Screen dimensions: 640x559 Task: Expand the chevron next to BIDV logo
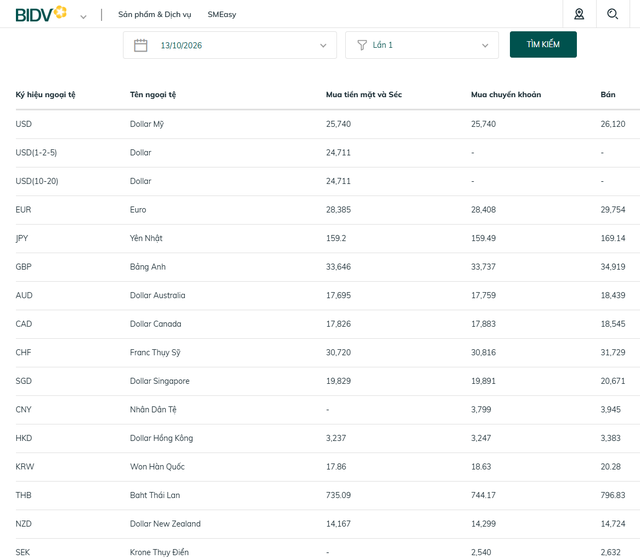coord(83,17)
